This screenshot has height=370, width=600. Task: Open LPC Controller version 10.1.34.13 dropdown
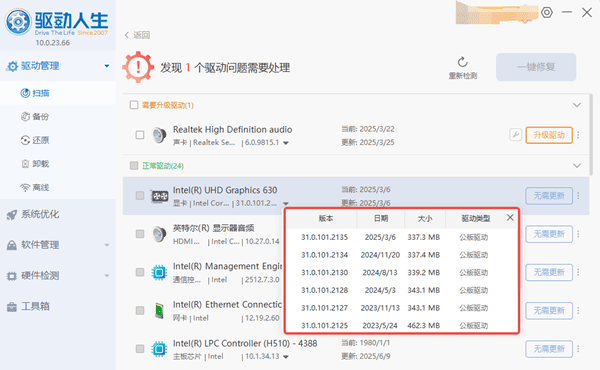click(x=286, y=357)
